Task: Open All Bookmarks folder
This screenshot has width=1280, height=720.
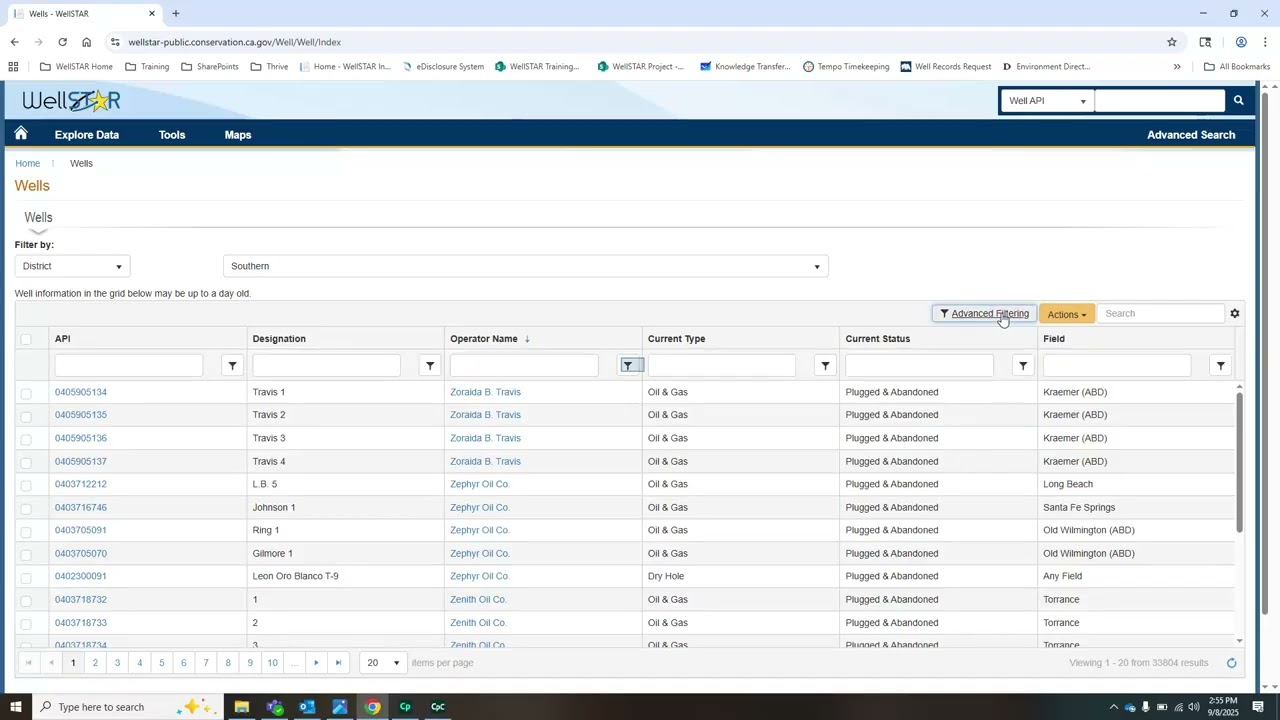Action: tap(1237, 67)
